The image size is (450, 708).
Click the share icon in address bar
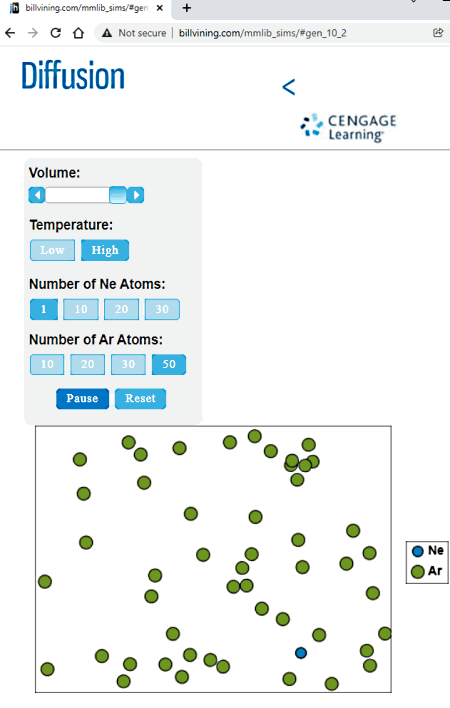point(438,33)
